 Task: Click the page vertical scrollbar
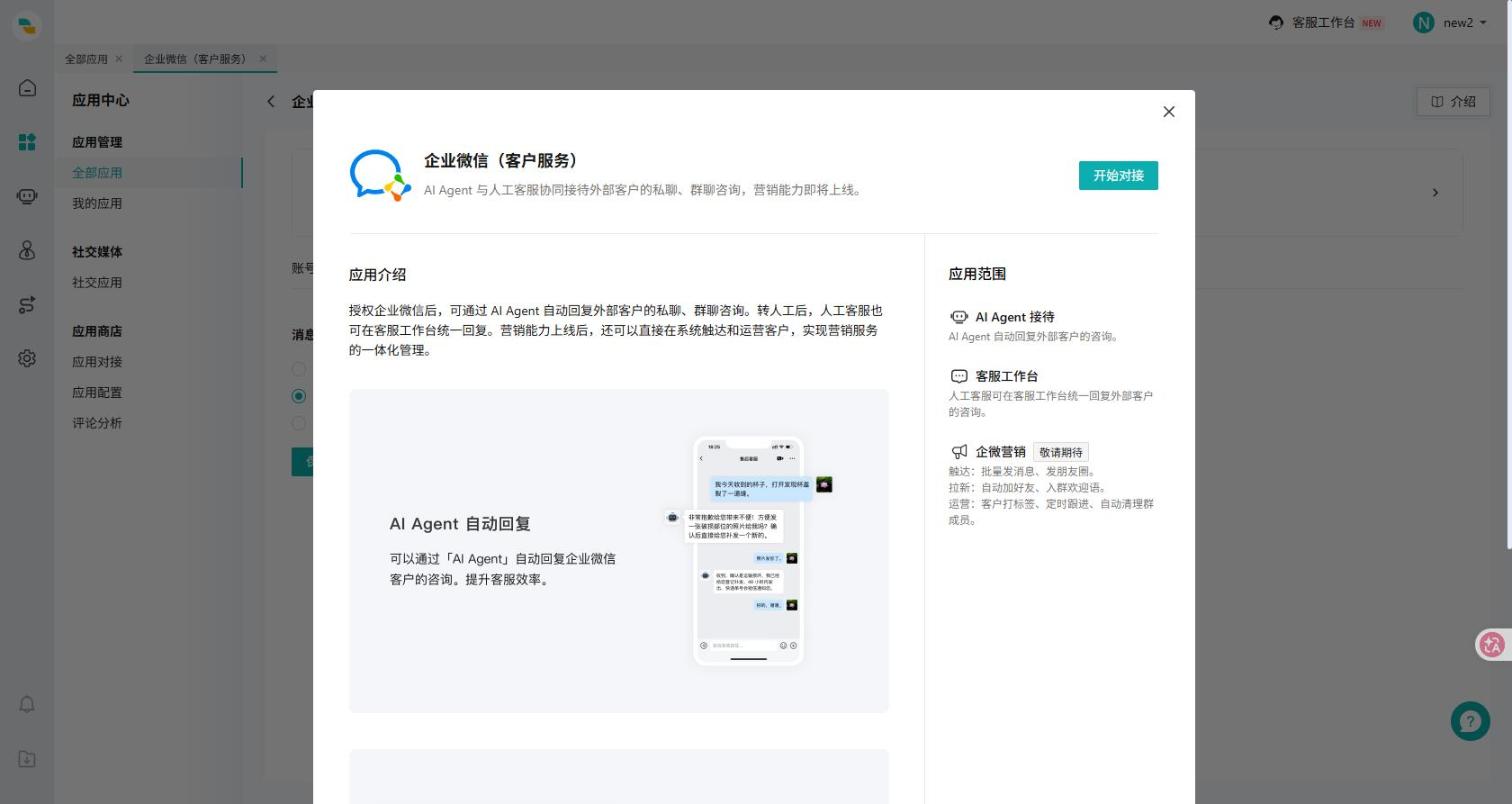coord(1508,275)
